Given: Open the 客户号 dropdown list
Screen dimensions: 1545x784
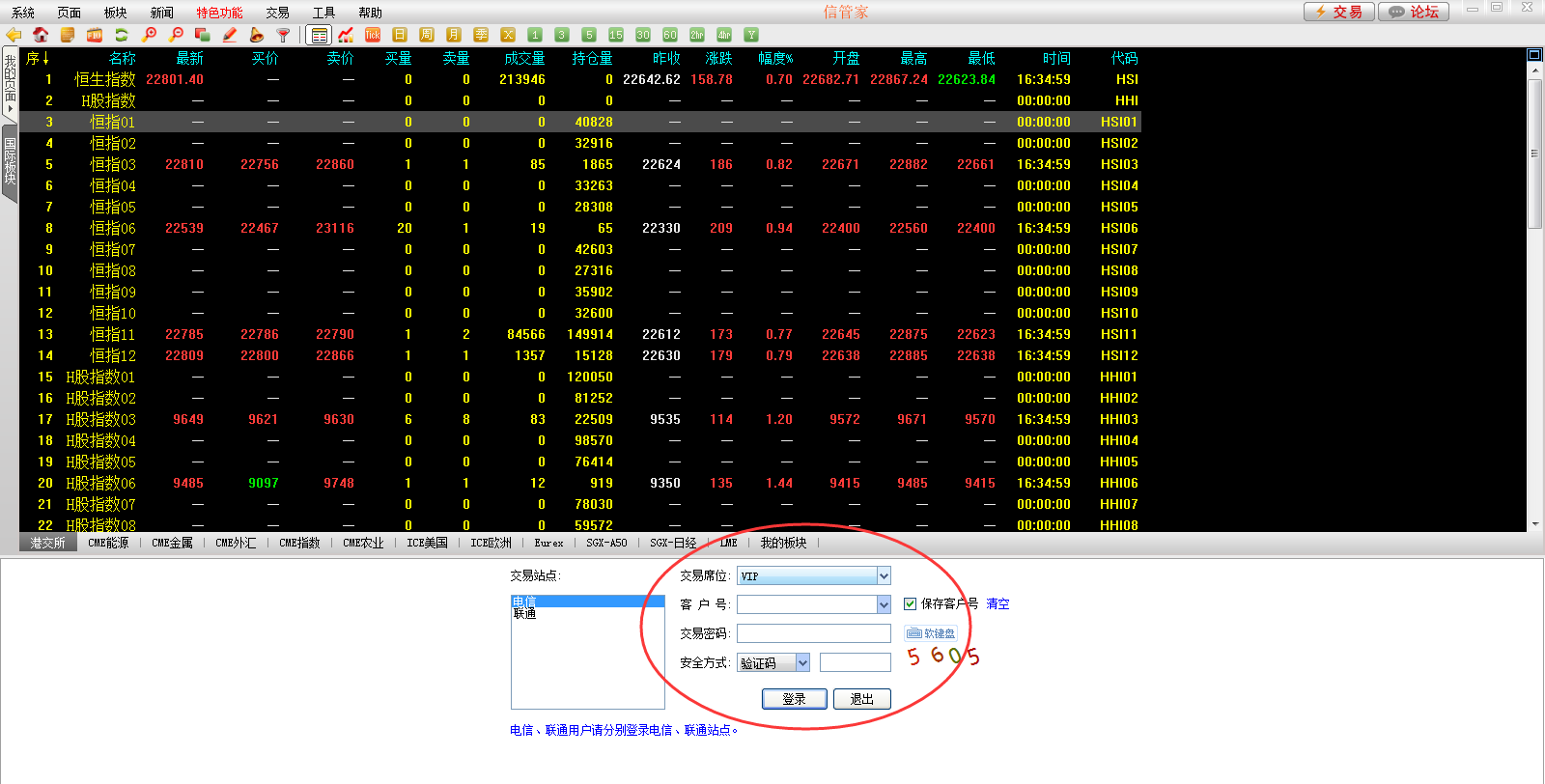Looking at the screenshot, I should click(x=884, y=604).
